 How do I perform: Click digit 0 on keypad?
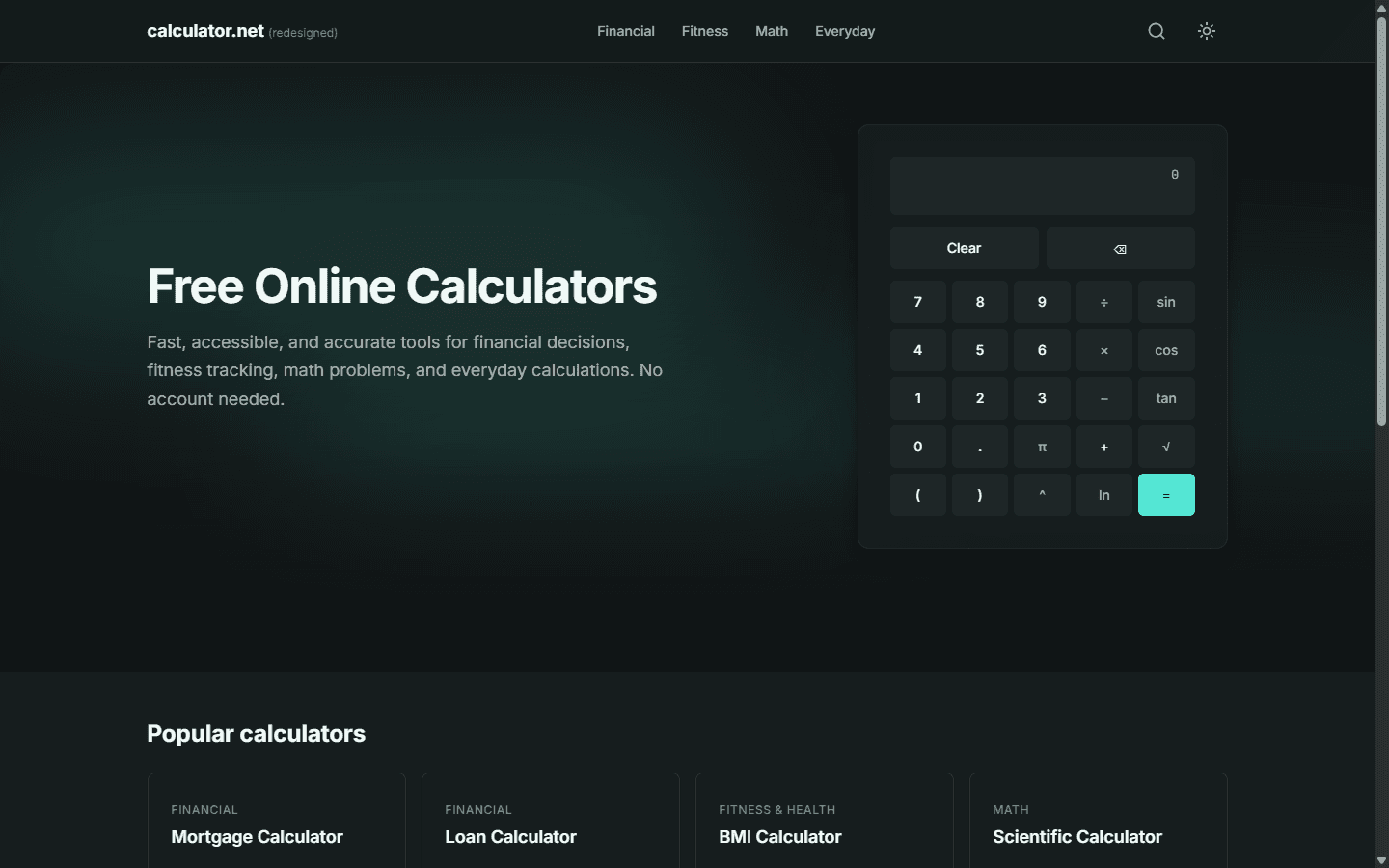[918, 447]
